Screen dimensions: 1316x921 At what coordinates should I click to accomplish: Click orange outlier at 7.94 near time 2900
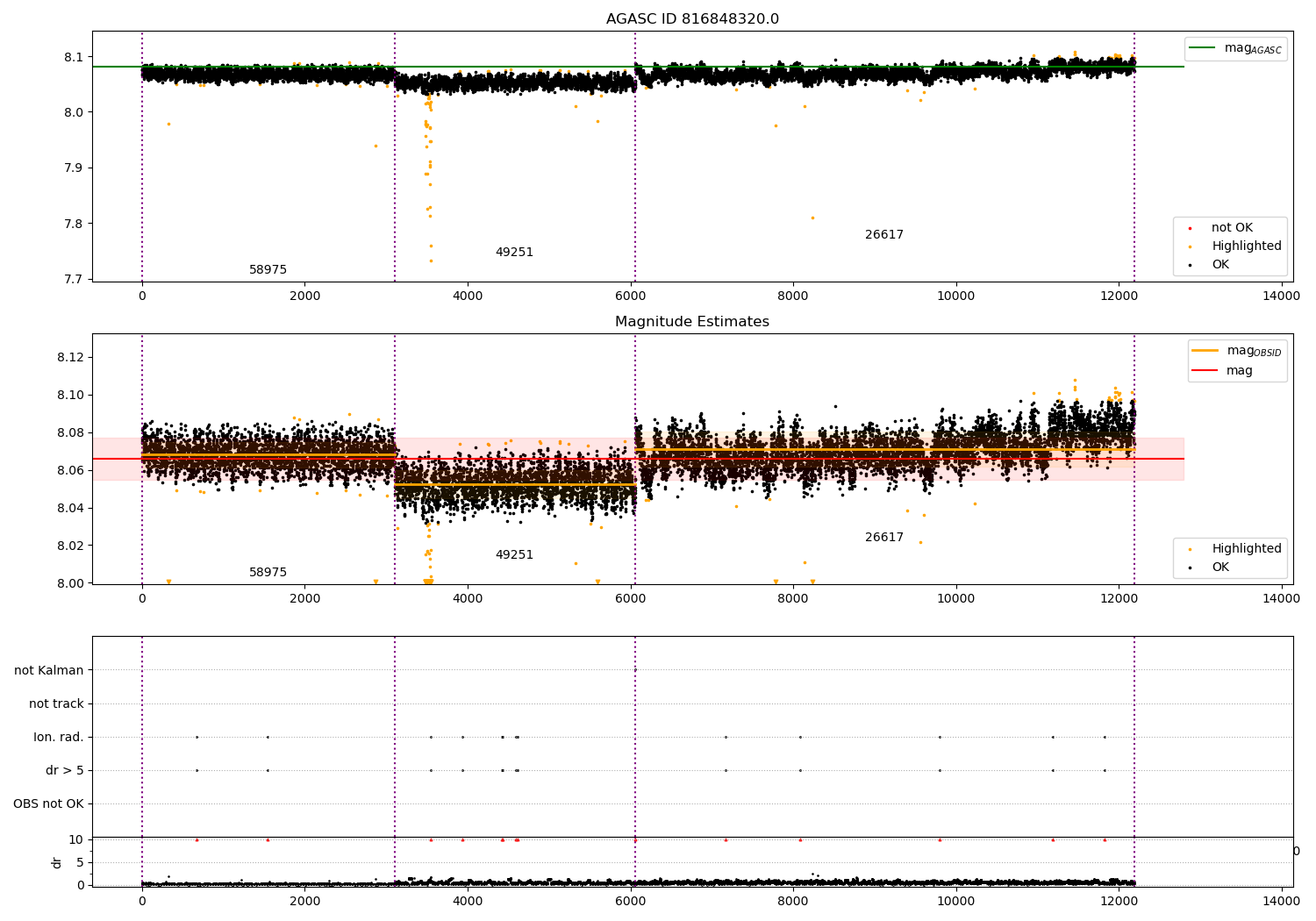click(x=375, y=146)
